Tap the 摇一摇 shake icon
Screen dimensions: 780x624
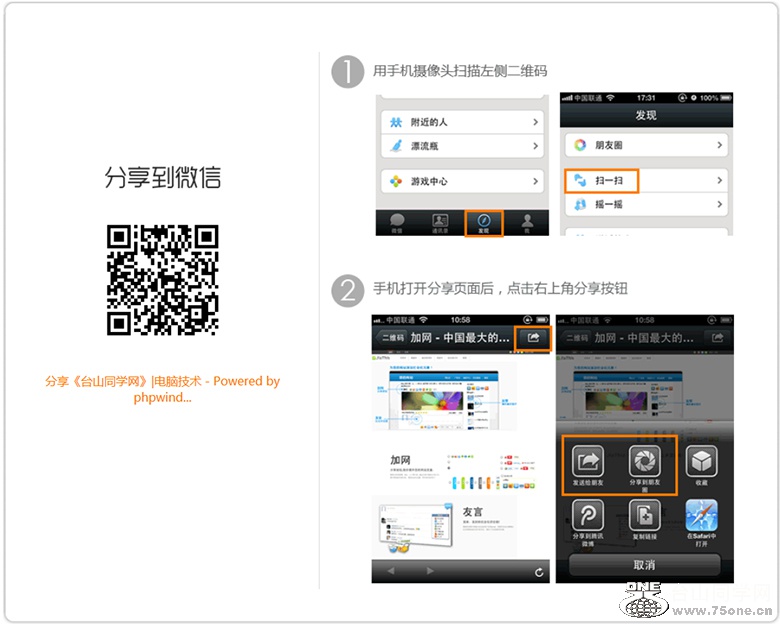click(580, 204)
